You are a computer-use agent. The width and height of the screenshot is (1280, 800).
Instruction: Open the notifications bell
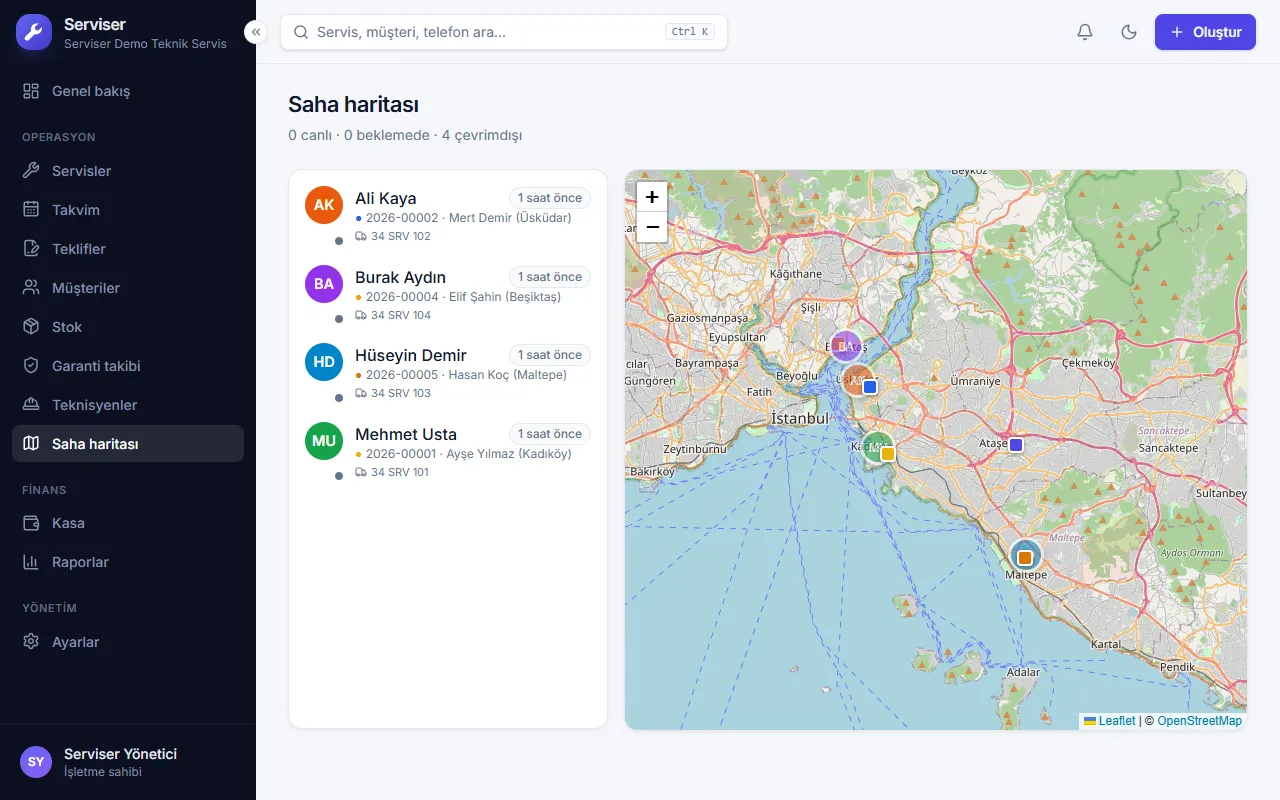[x=1085, y=32]
